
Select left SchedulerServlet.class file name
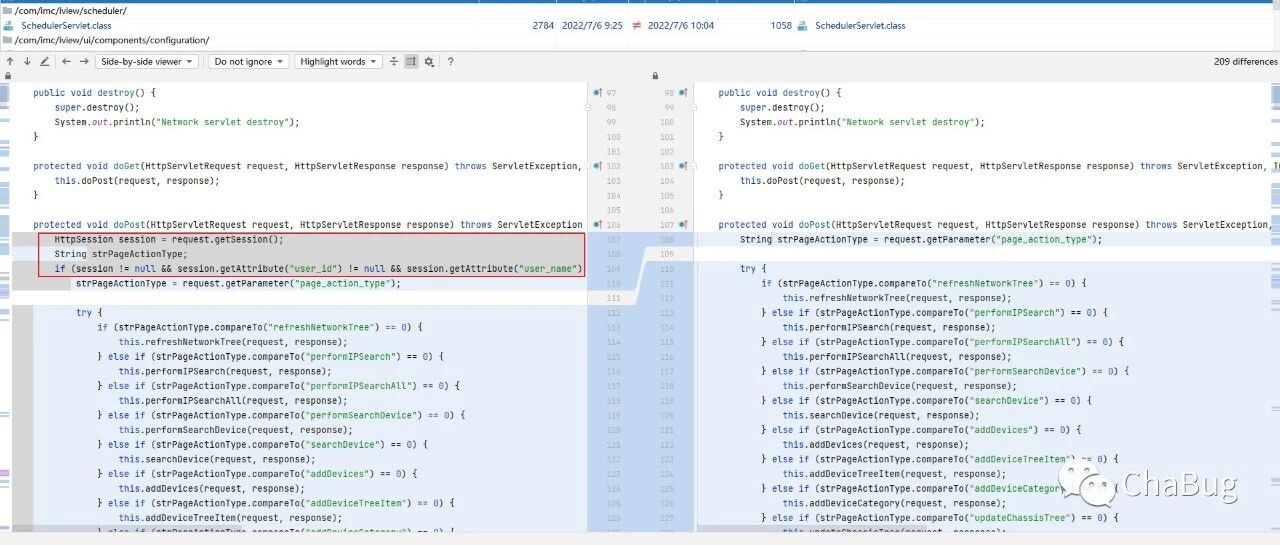pyautogui.click(x=66, y=25)
